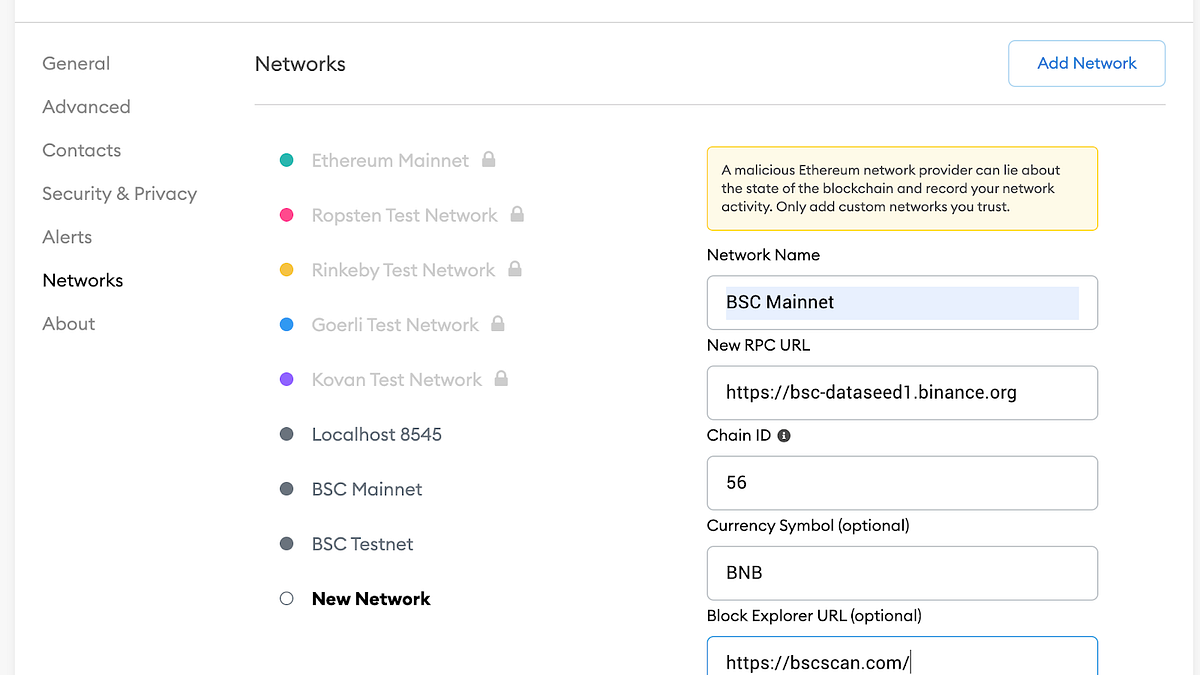Viewport: 1200px width, 675px height.
Task: Select Ropsten Test Network entry
Action: click(404, 215)
